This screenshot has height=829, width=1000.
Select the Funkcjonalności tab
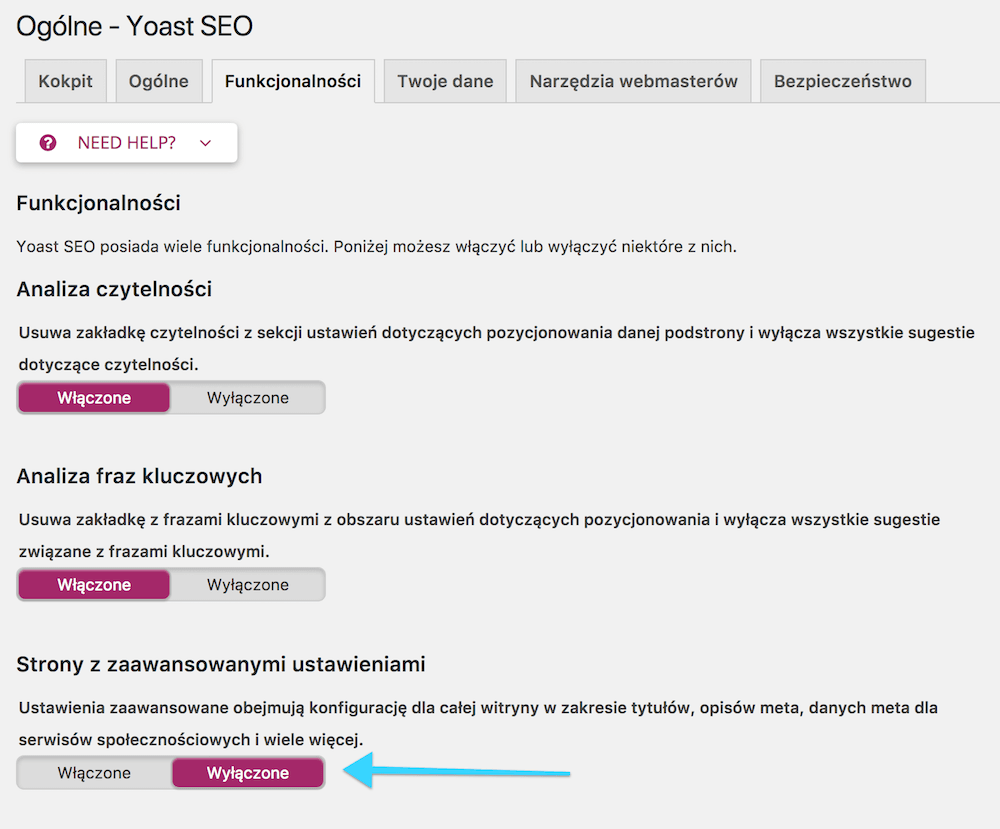click(293, 81)
